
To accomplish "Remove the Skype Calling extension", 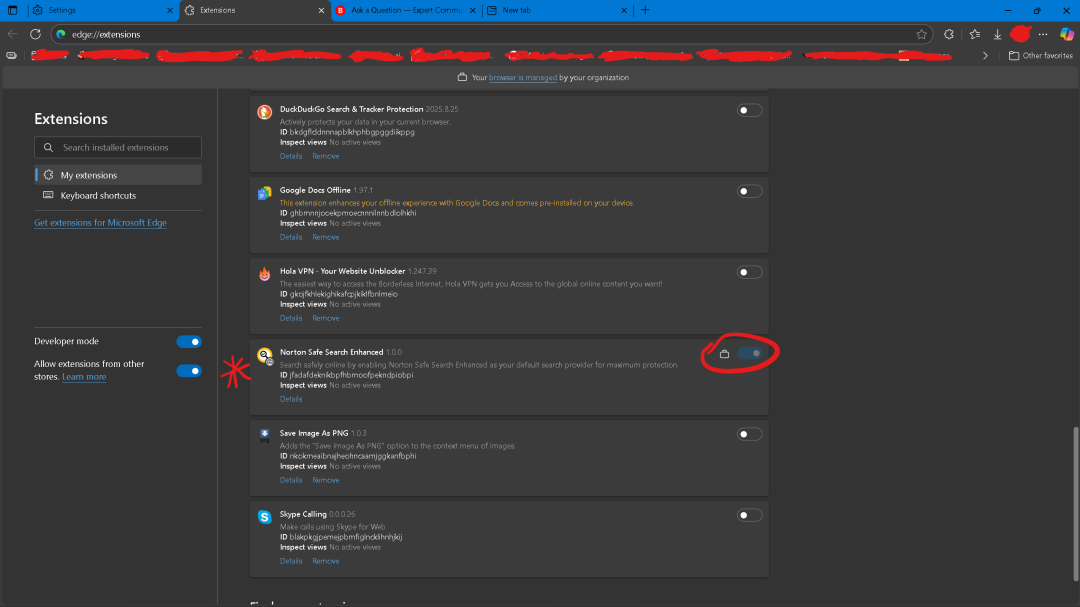I will [x=326, y=562].
